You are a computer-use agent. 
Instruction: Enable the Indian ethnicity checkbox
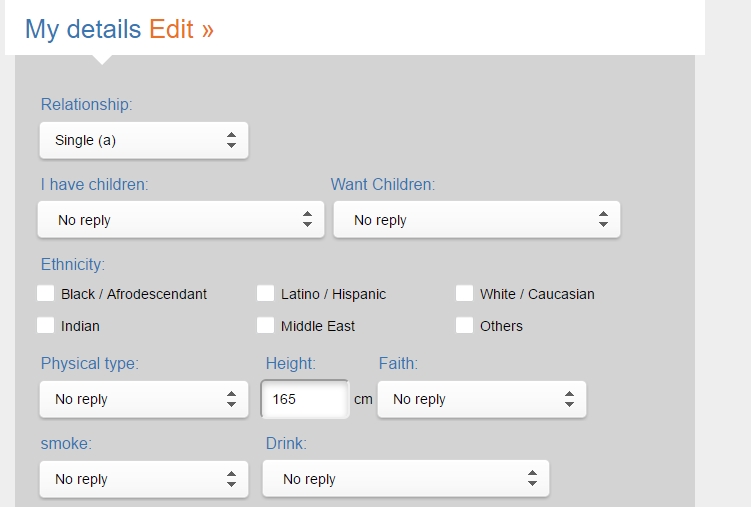pos(46,325)
